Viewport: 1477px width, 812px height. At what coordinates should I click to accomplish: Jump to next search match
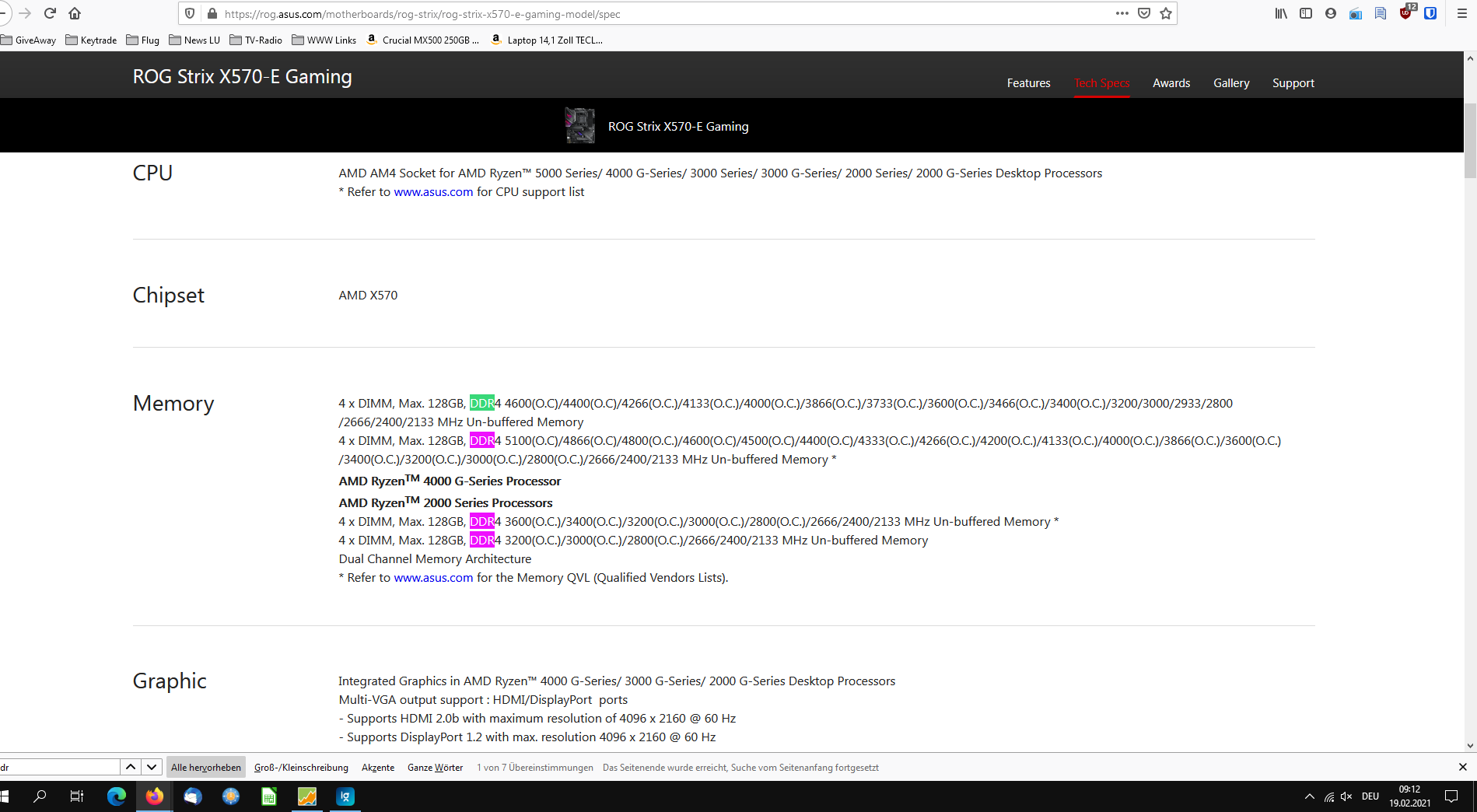152,767
